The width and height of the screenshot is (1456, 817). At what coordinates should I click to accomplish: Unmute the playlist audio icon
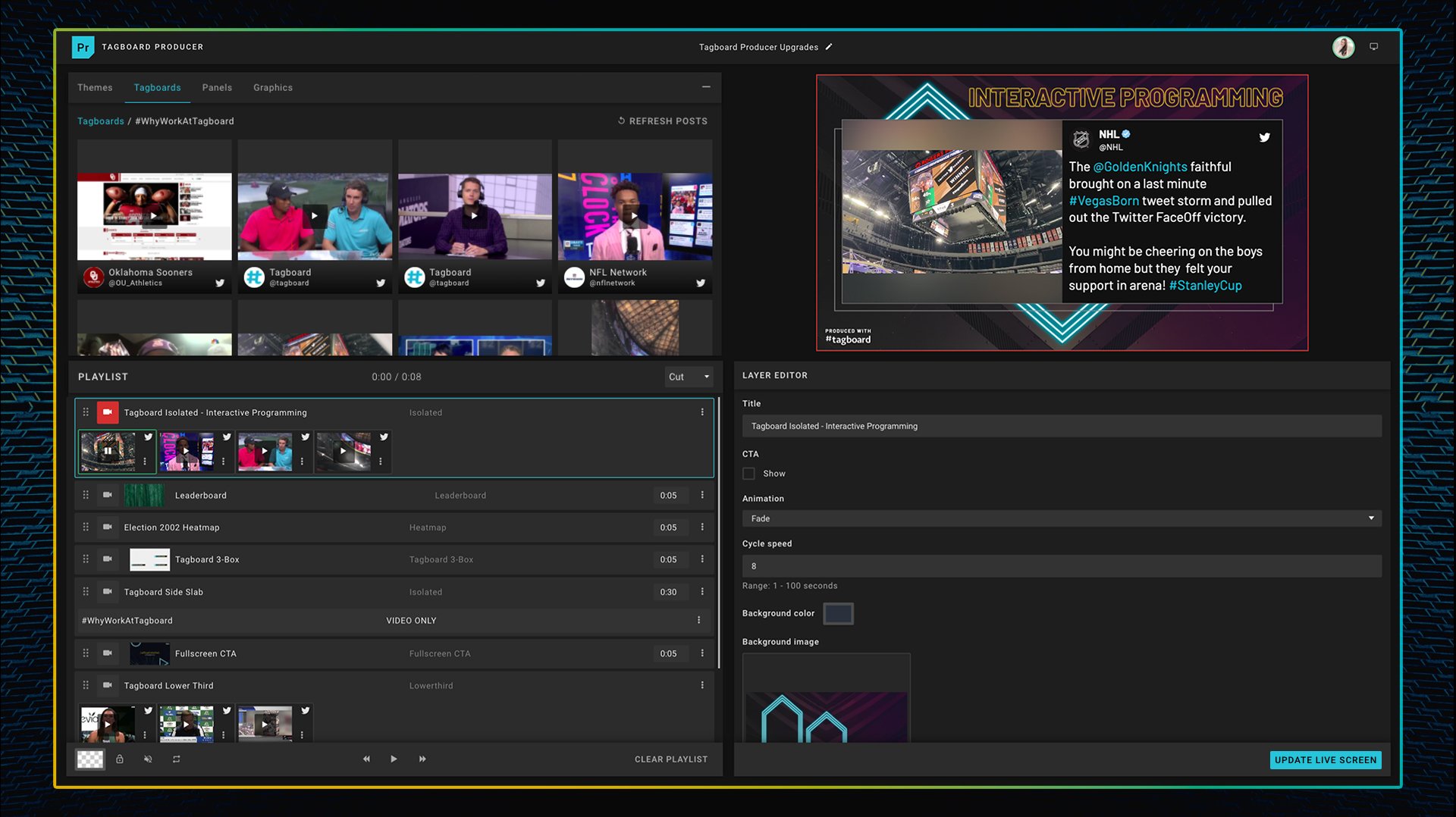148,759
